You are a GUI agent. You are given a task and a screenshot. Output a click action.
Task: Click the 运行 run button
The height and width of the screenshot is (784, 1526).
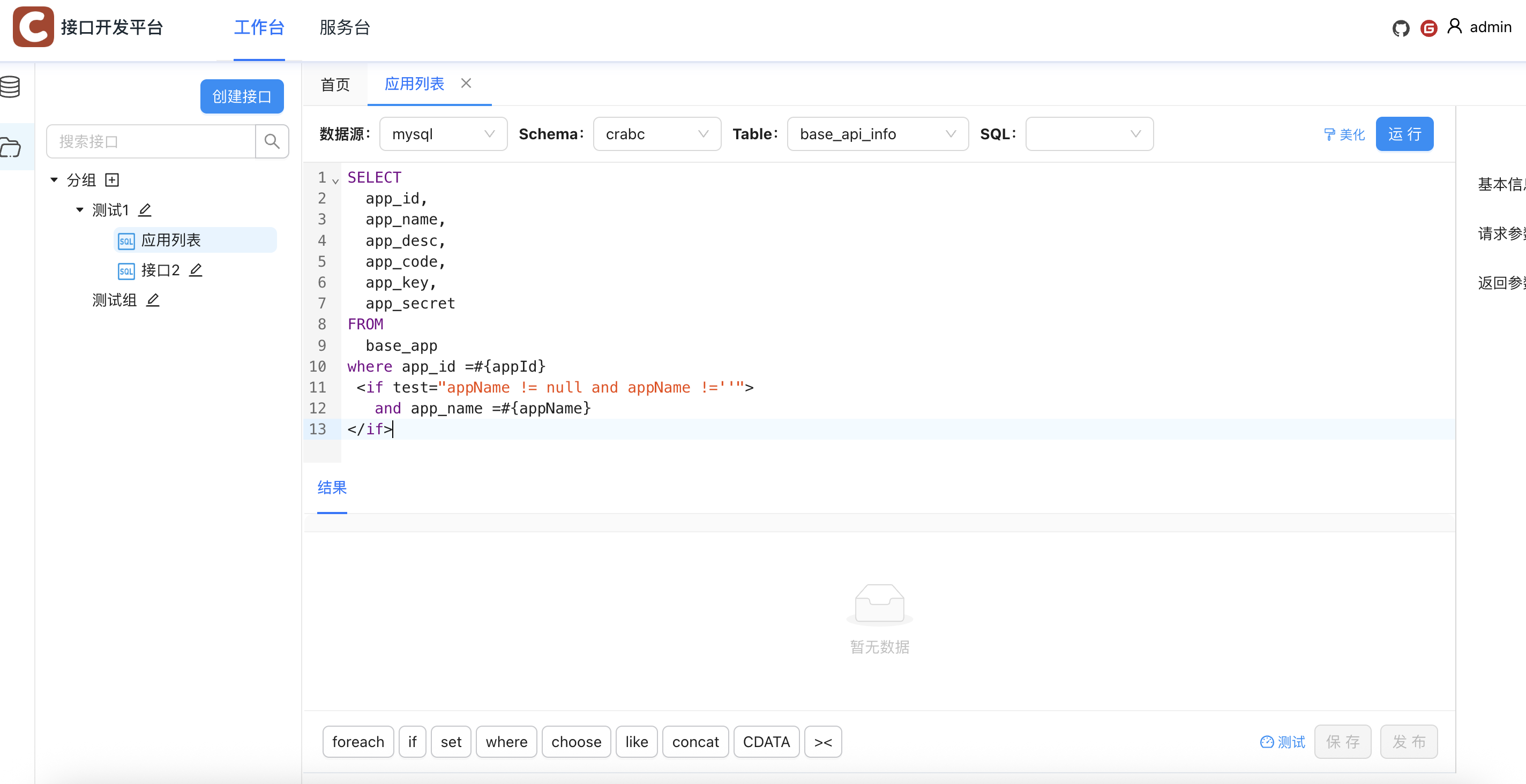1404,134
